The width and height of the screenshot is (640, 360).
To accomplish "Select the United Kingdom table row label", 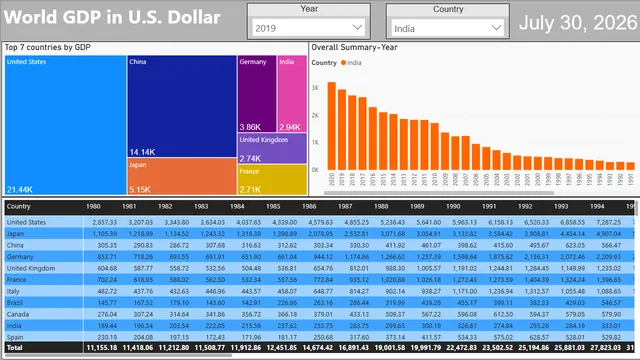I will (31, 268).
